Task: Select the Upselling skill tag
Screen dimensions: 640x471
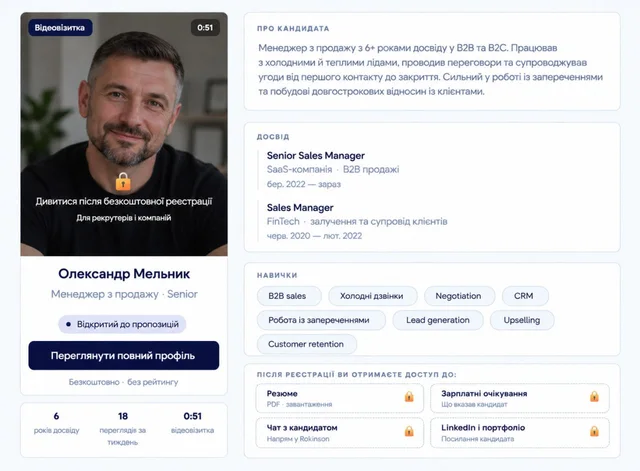Action: (x=522, y=320)
